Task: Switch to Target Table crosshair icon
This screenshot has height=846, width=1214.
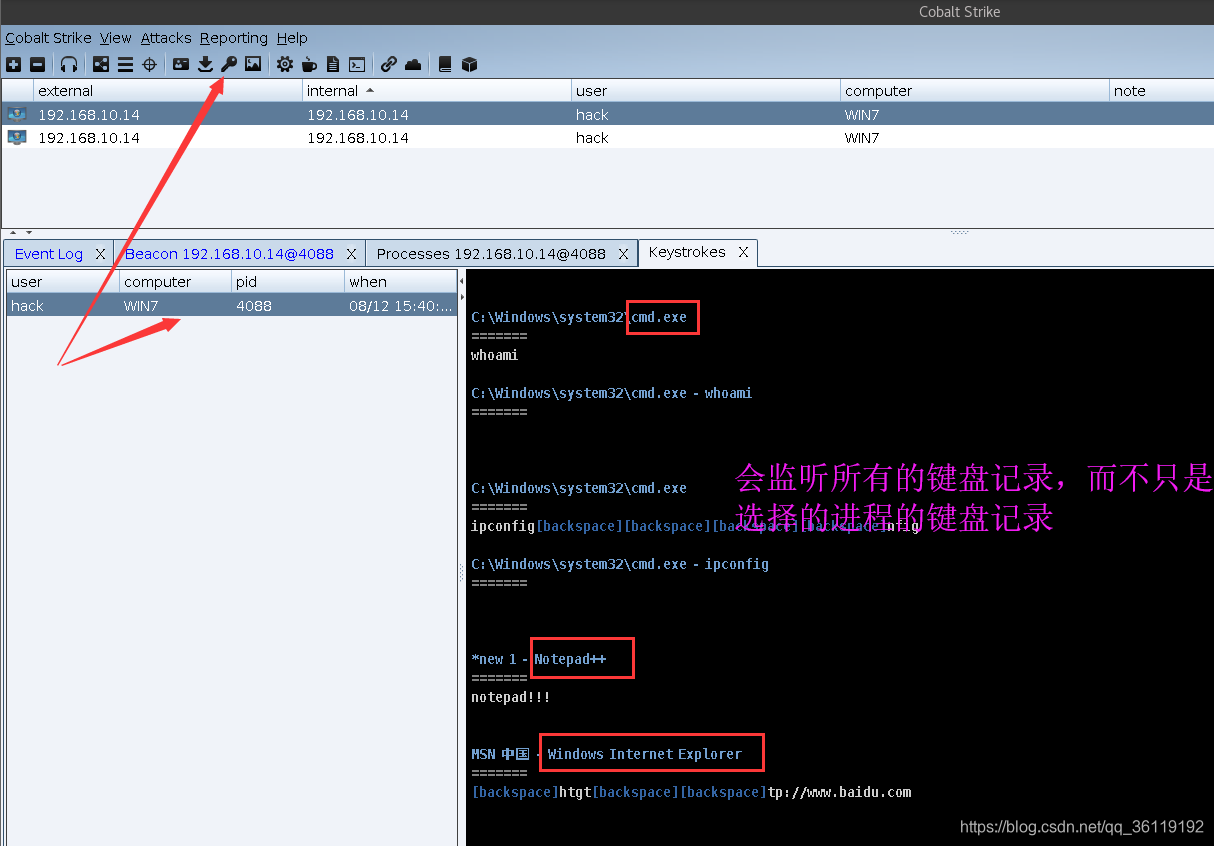Action: [150, 64]
